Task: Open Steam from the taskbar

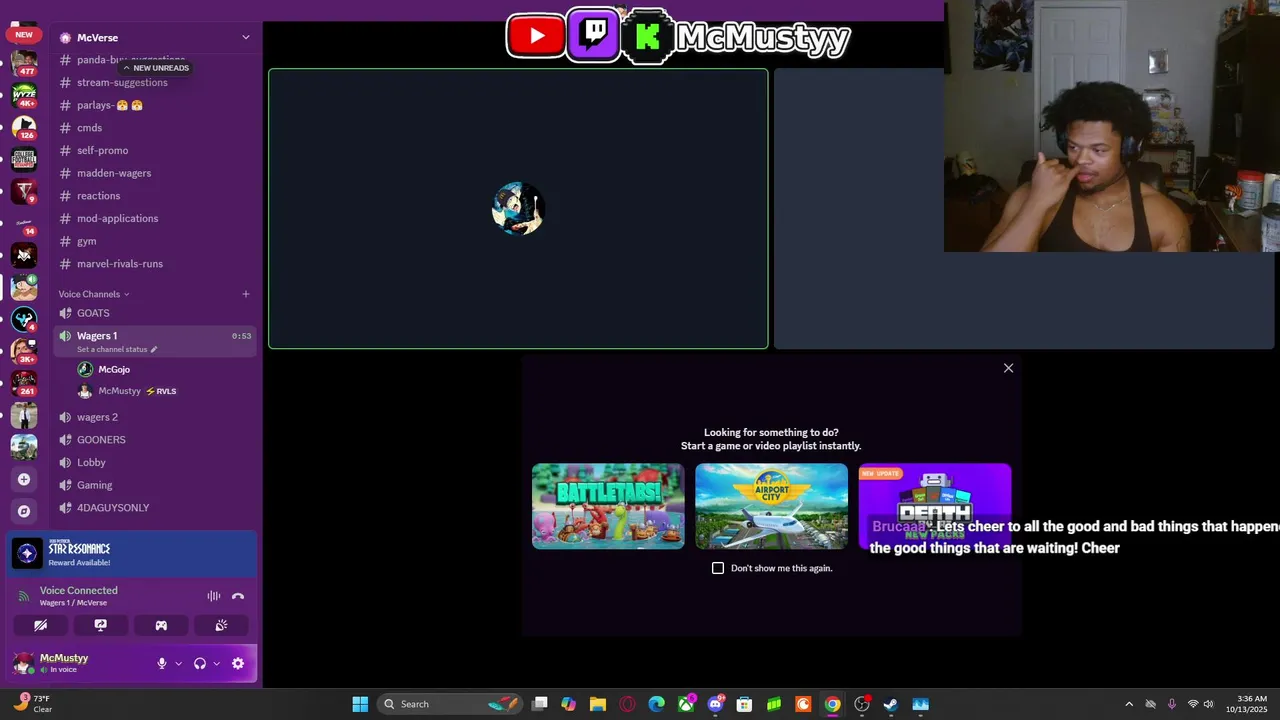Action: pos(891,704)
